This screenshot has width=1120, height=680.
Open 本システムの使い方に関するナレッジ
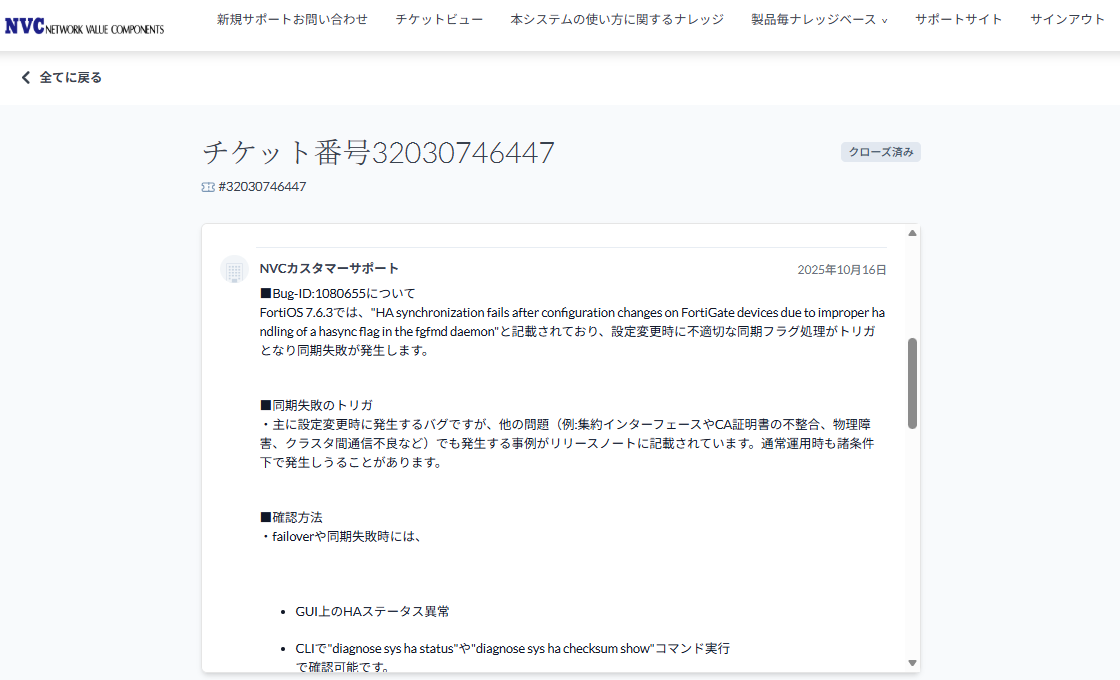pyautogui.click(x=617, y=20)
